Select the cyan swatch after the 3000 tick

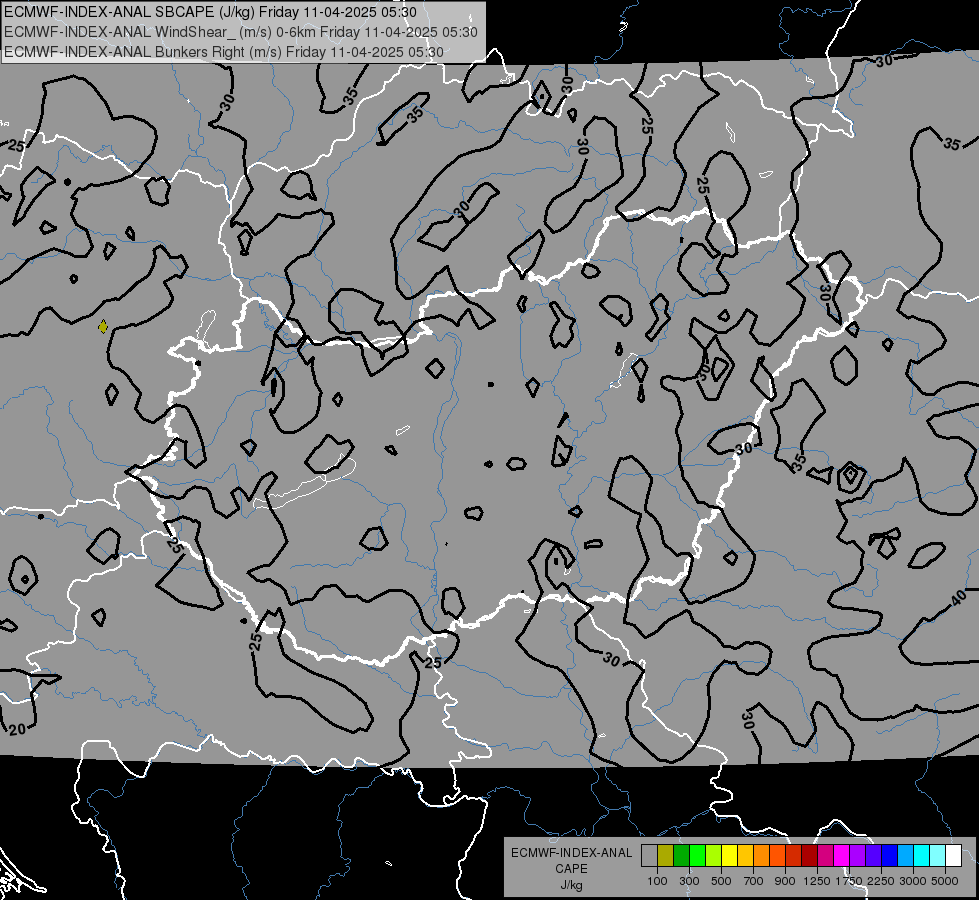922,855
